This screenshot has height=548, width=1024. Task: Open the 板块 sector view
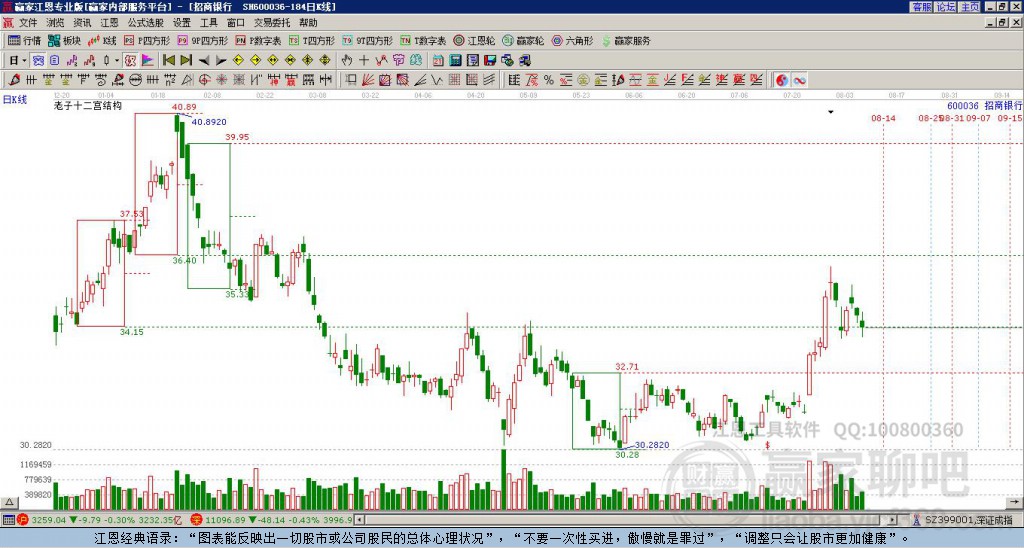point(64,40)
